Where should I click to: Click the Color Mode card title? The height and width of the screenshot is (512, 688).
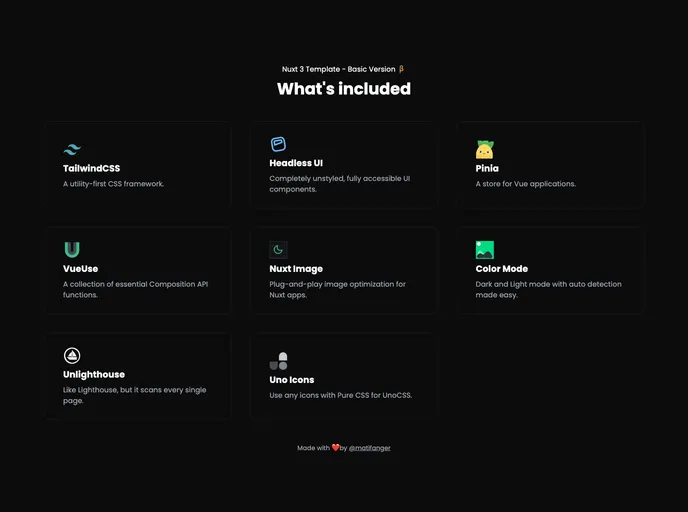pos(501,269)
